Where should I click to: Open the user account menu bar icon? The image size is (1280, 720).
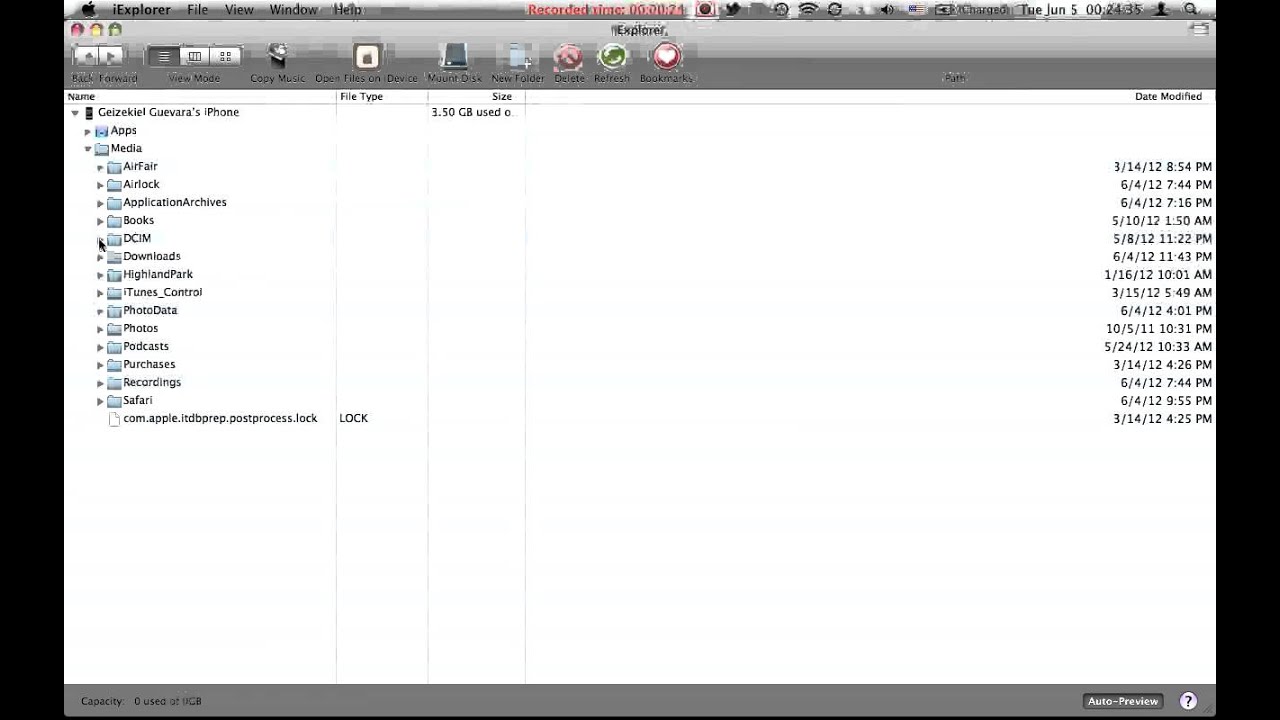pos(1161,9)
